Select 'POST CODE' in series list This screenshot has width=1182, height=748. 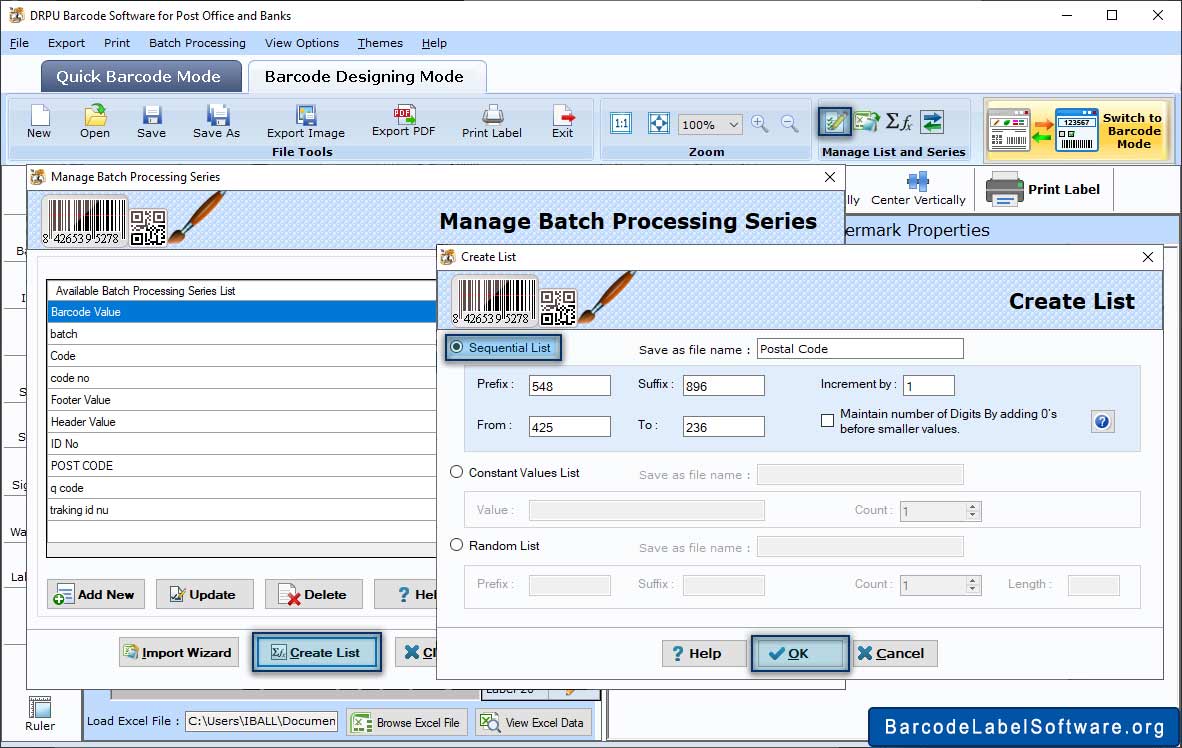[242, 465]
